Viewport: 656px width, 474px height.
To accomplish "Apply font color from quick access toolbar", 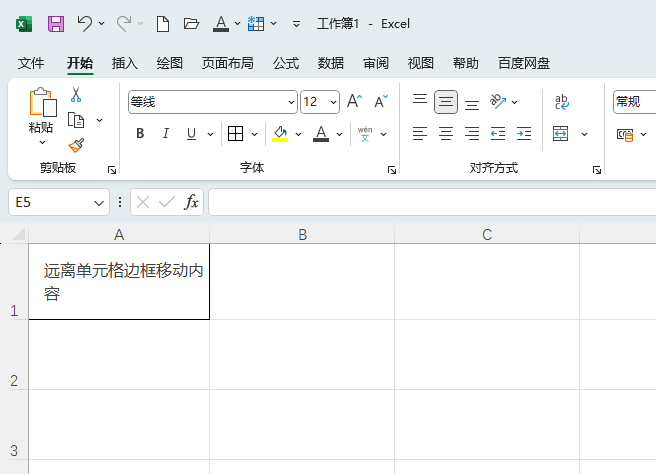I will [x=221, y=24].
